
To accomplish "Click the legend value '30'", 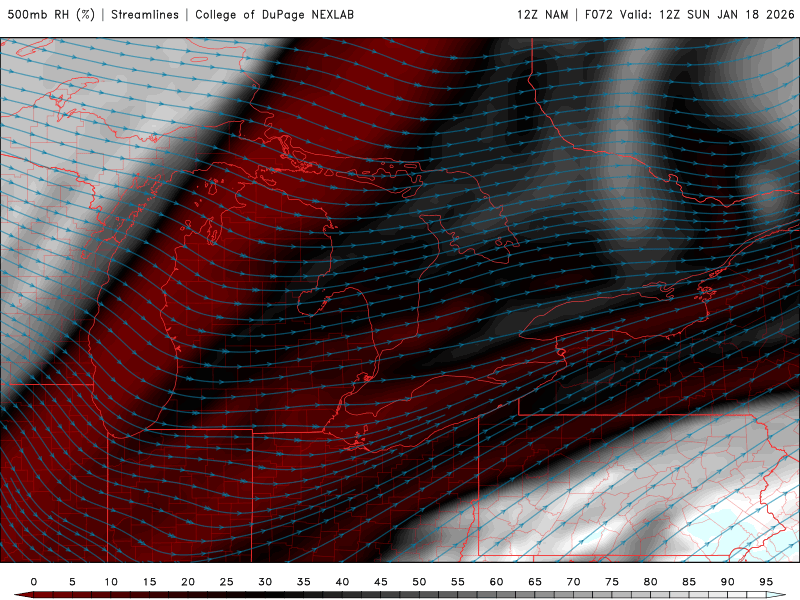I will click(x=265, y=582).
